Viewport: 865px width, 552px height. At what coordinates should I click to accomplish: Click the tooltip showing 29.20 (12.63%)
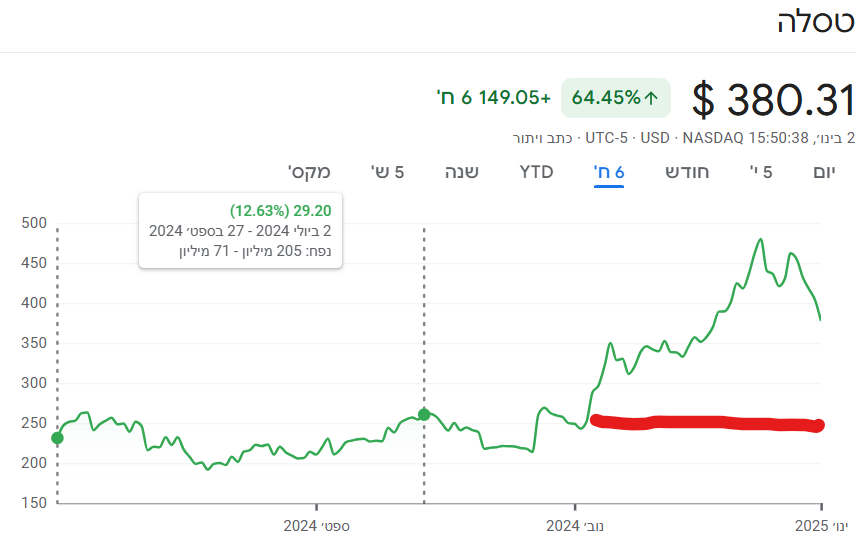point(240,230)
